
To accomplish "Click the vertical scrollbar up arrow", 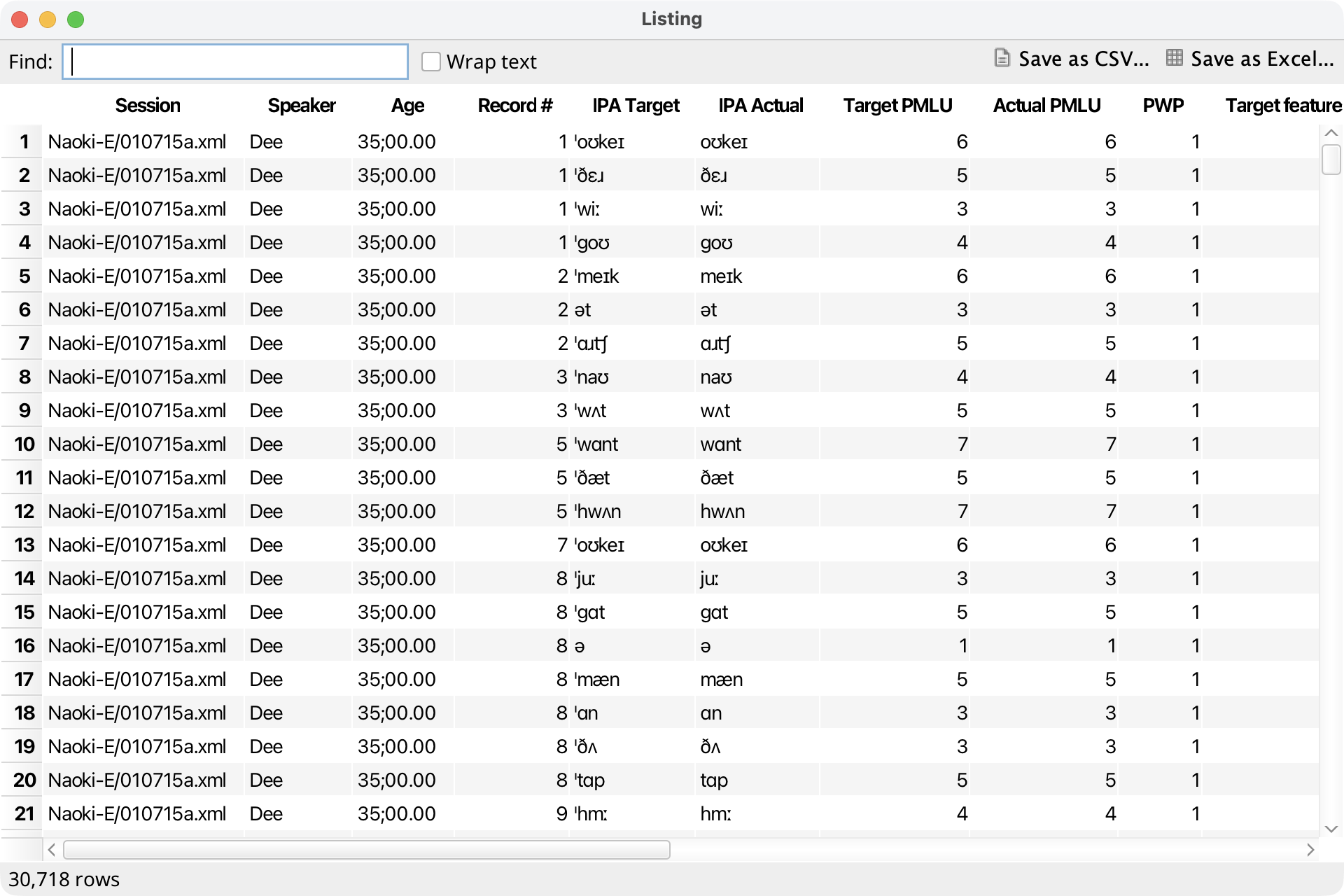I will (x=1331, y=132).
